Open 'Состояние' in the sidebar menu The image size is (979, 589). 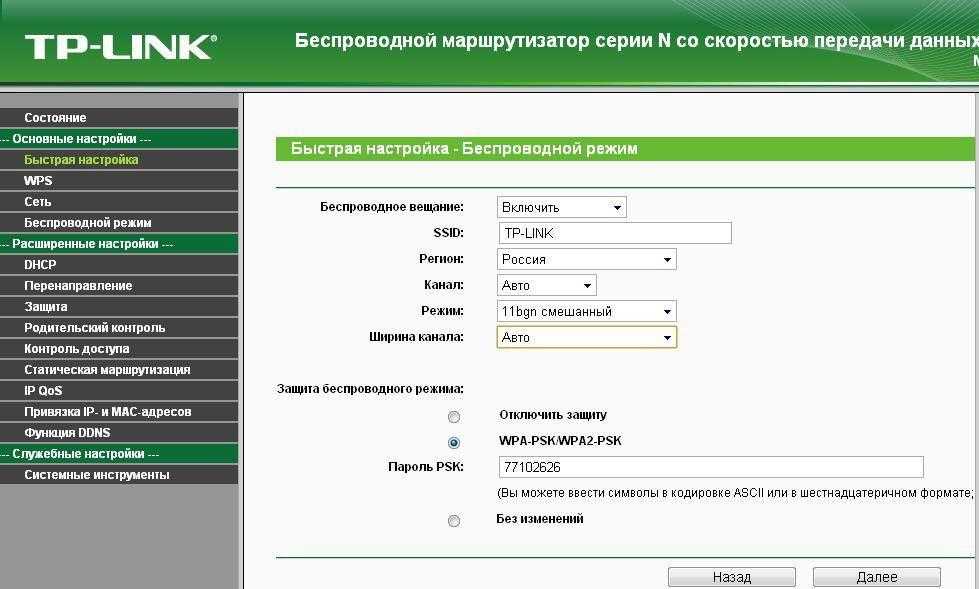(x=55, y=118)
